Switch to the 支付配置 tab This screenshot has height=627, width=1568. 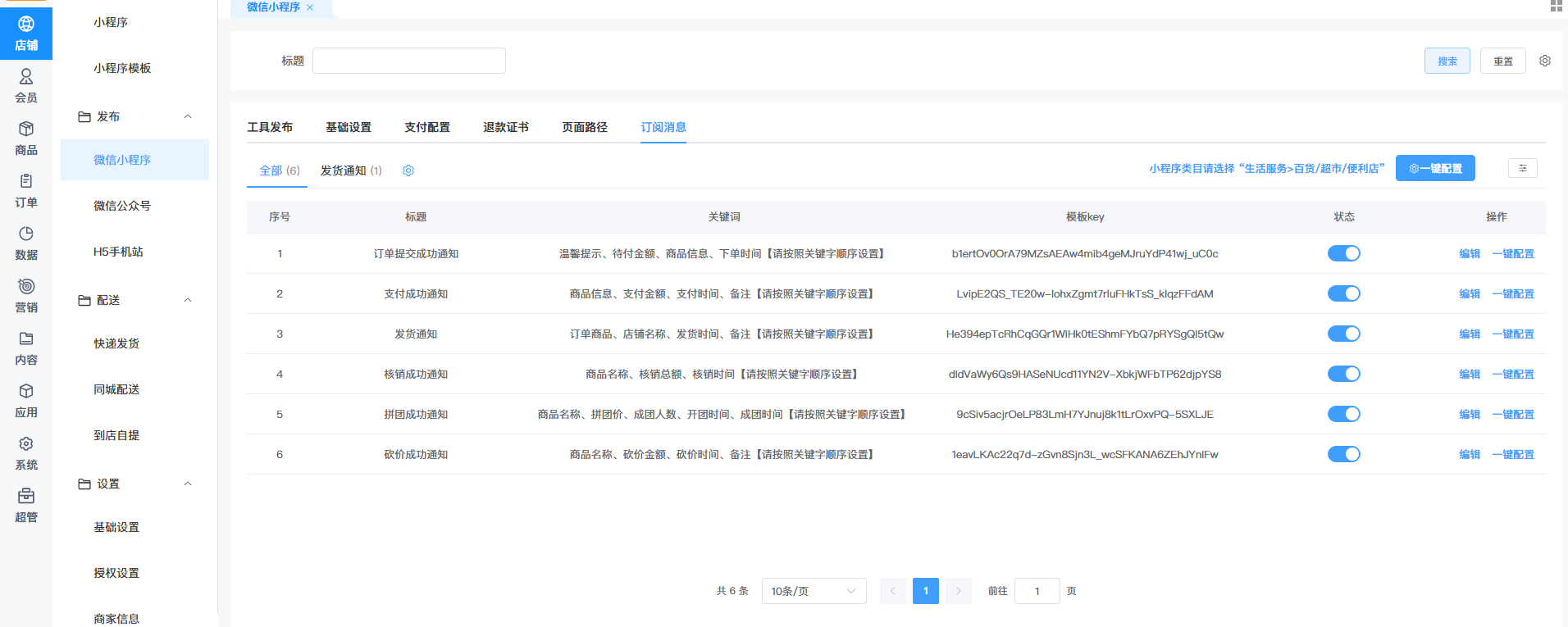point(427,127)
